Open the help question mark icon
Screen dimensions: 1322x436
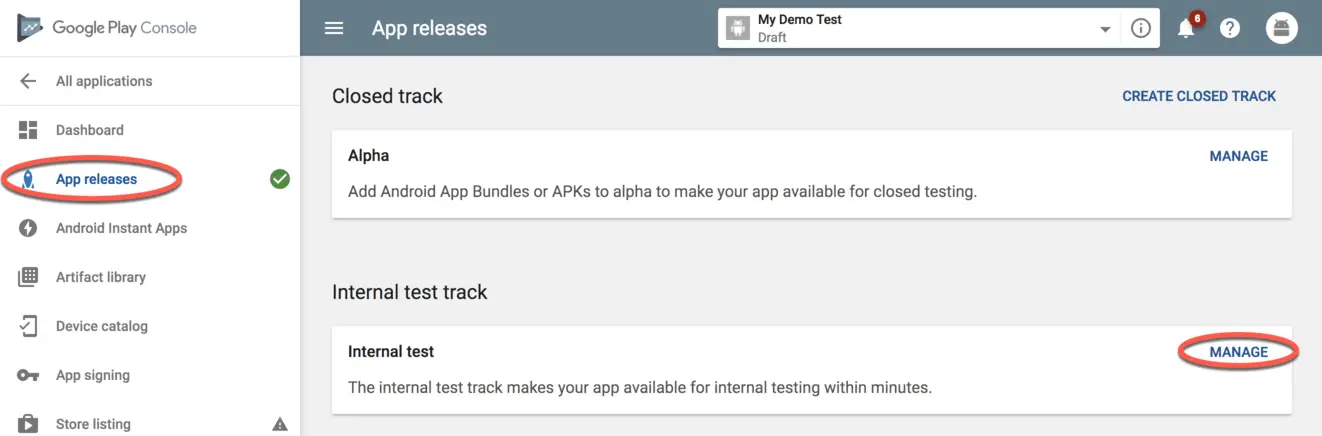1230,28
